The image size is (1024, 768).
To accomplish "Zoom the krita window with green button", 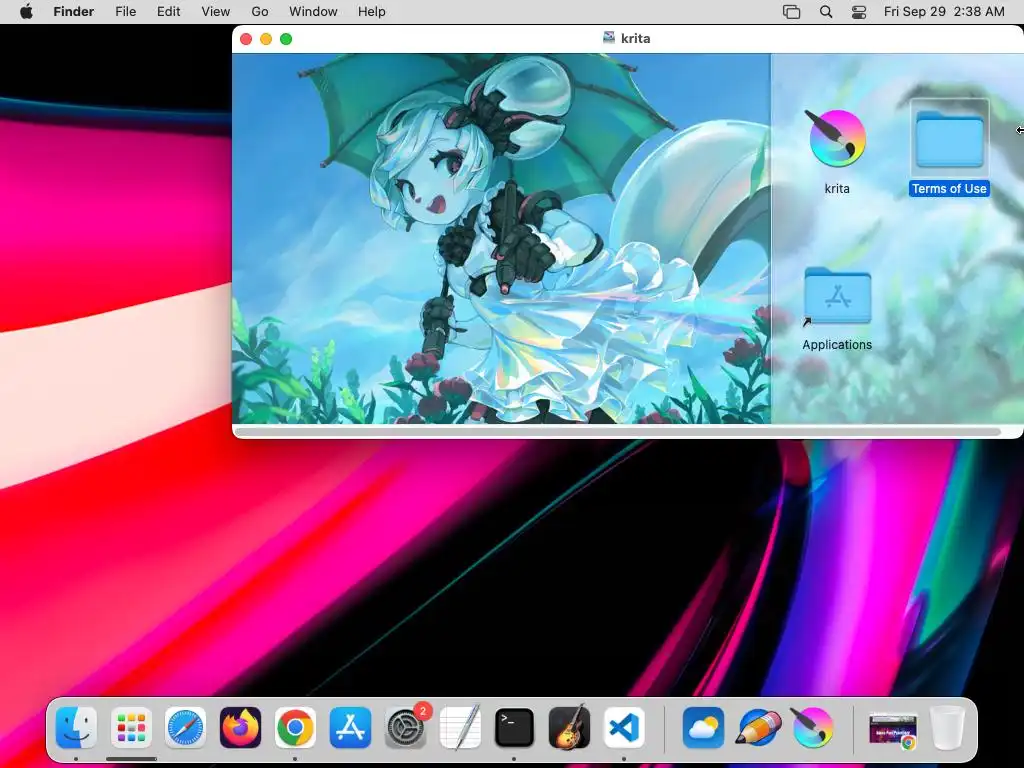I will [286, 39].
